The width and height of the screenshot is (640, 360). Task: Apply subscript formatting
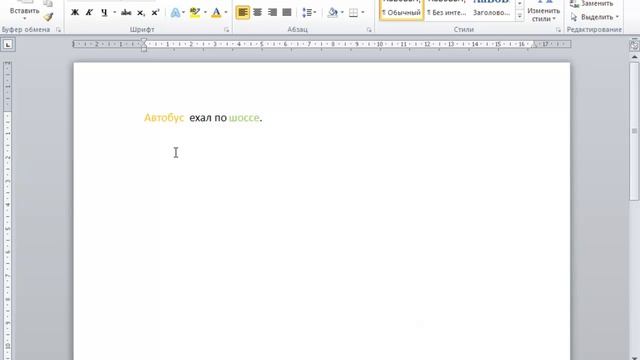click(x=141, y=13)
